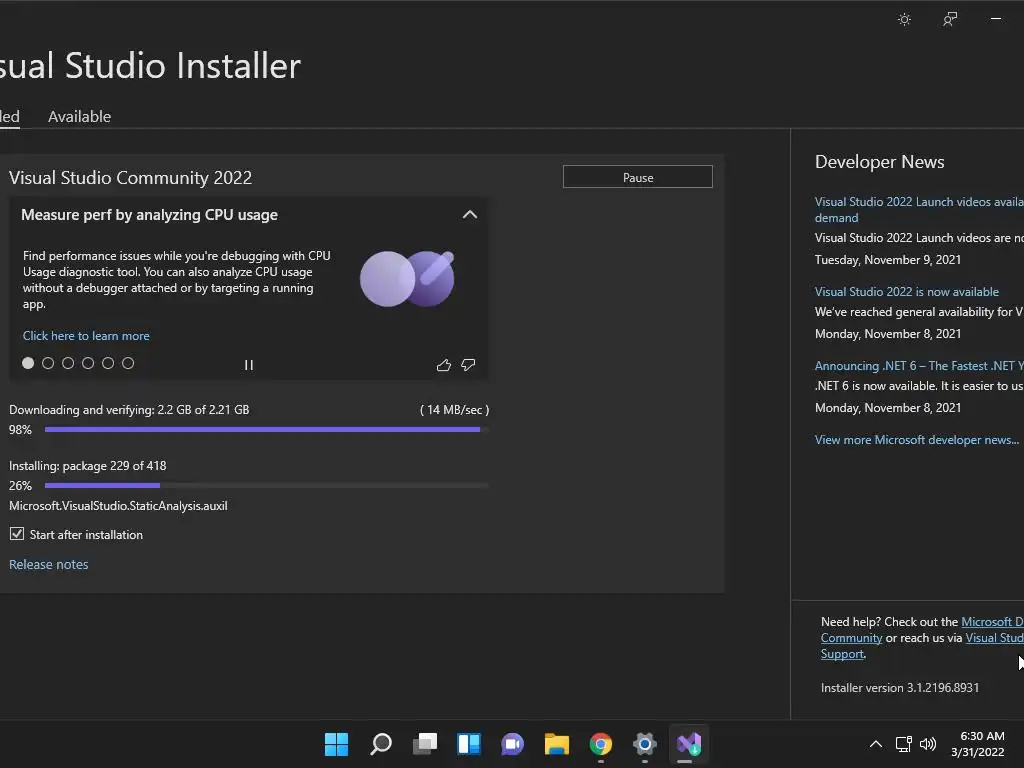Click Tuesday, November 9, 2021 date

click(888, 260)
